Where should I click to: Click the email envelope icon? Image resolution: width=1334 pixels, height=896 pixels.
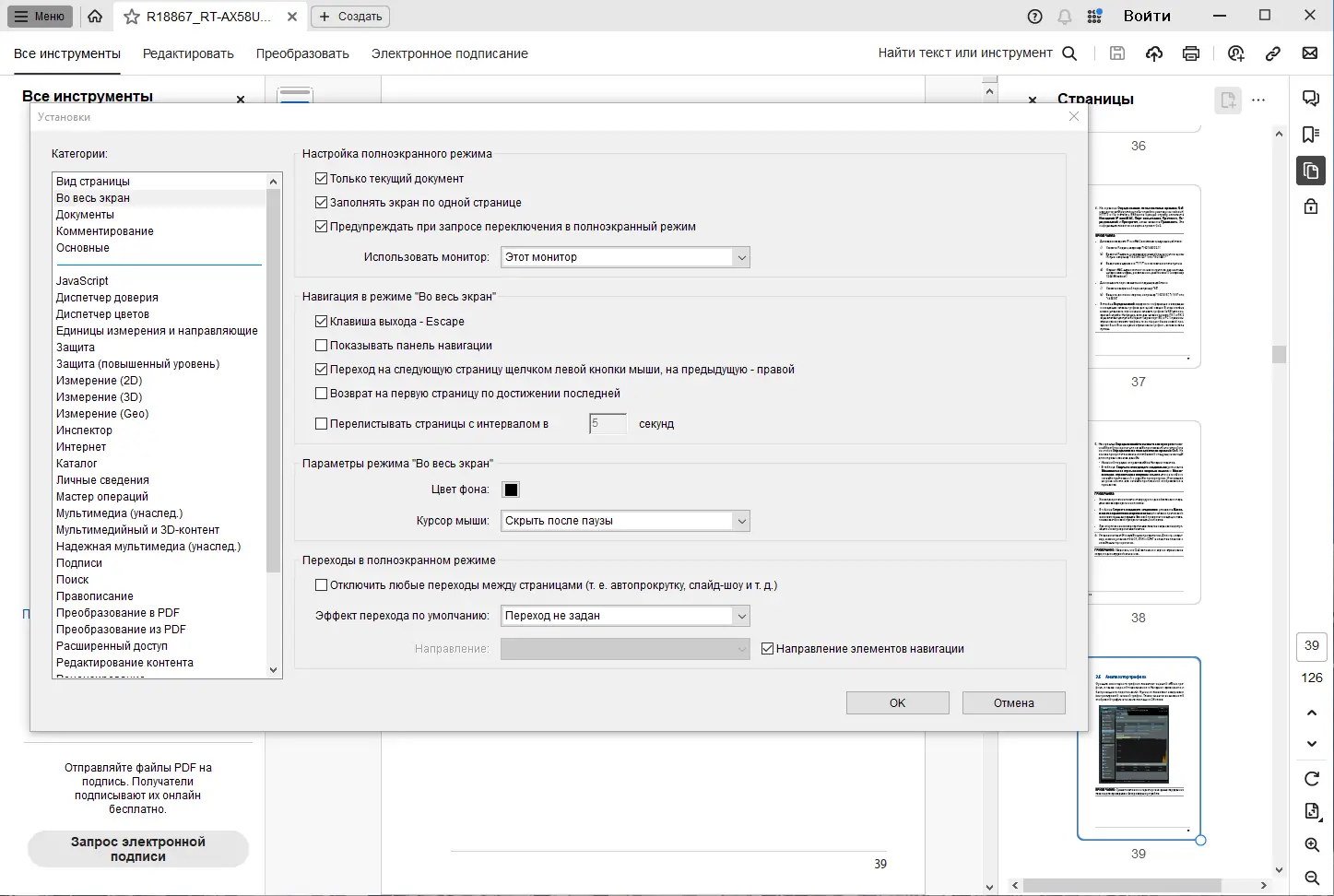tap(1310, 53)
